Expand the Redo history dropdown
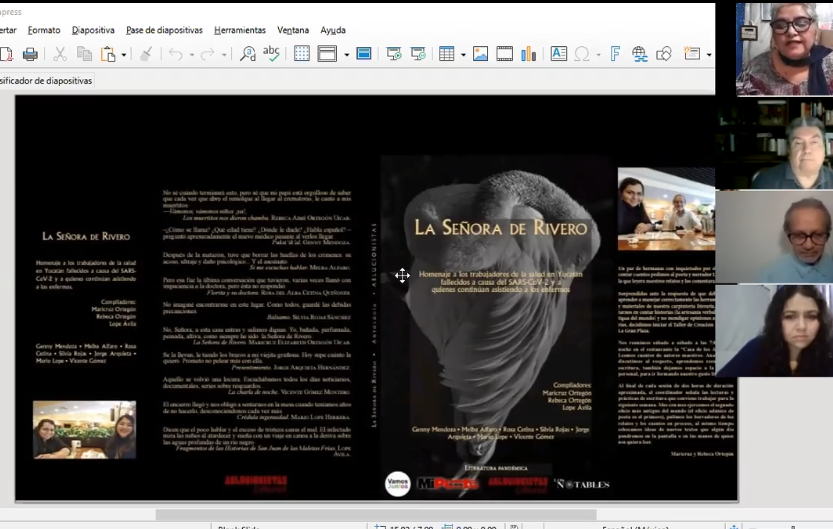The image size is (833, 529). tap(224, 54)
